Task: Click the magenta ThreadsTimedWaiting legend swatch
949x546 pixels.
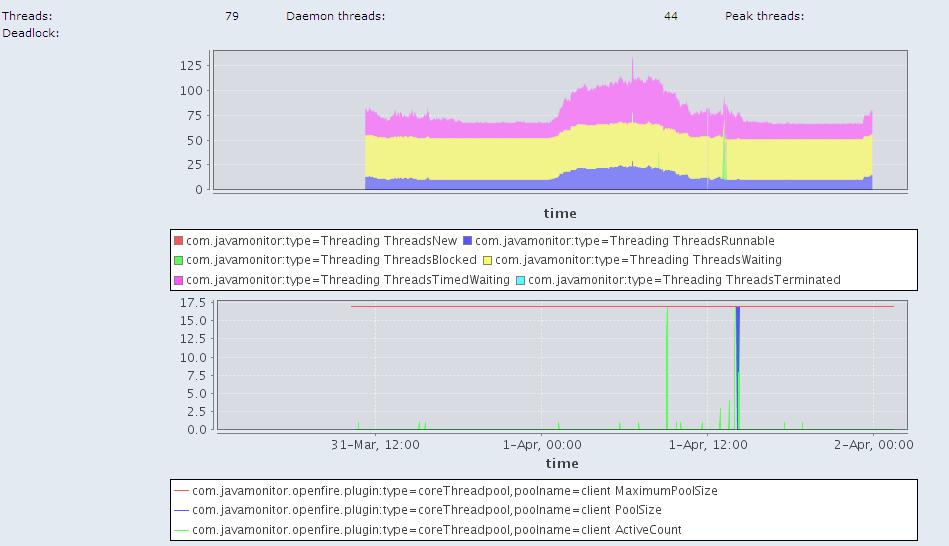Action: [x=179, y=280]
